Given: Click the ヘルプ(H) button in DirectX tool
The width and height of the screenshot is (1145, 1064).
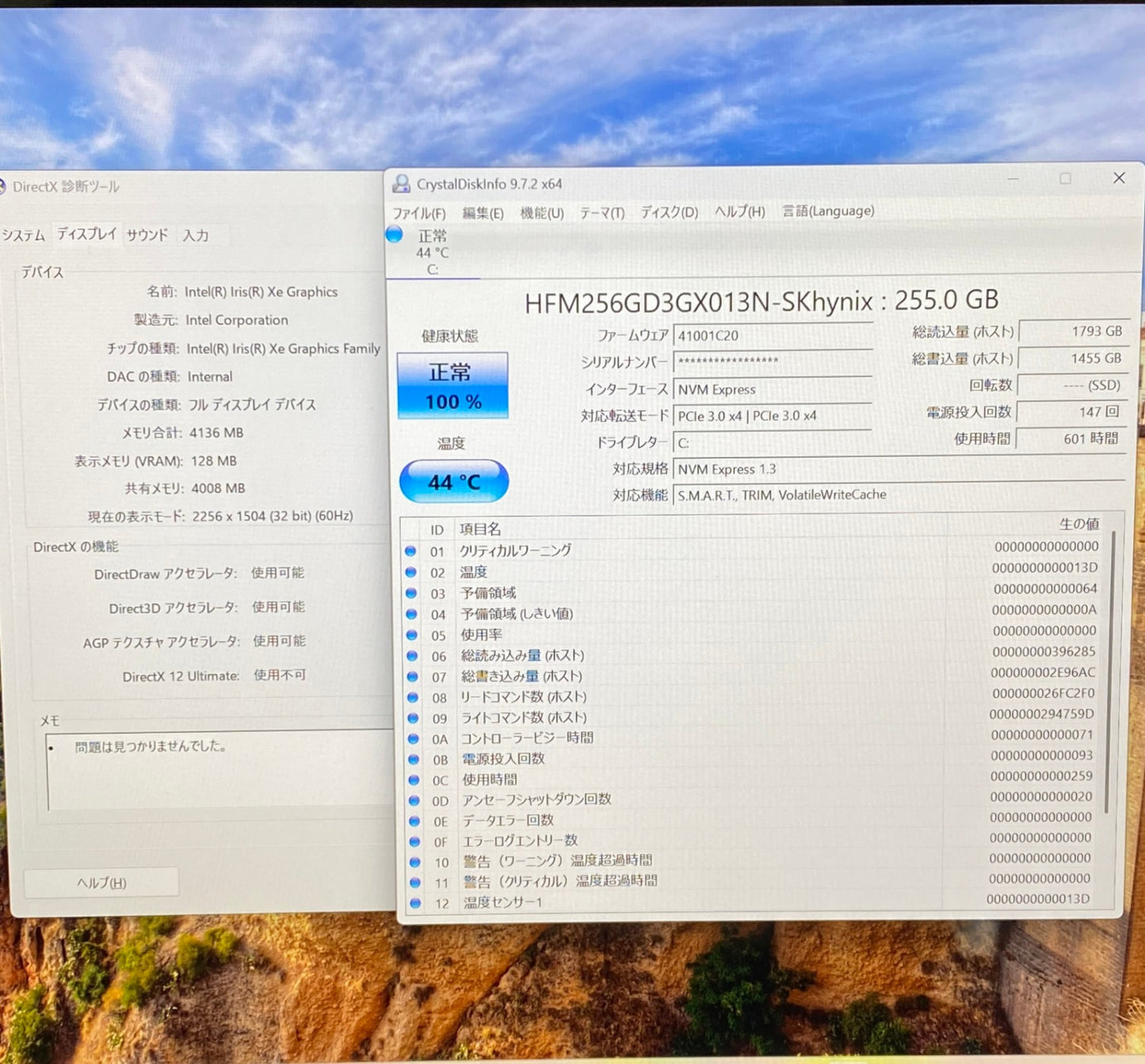Looking at the screenshot, I should tap(101, 883).
